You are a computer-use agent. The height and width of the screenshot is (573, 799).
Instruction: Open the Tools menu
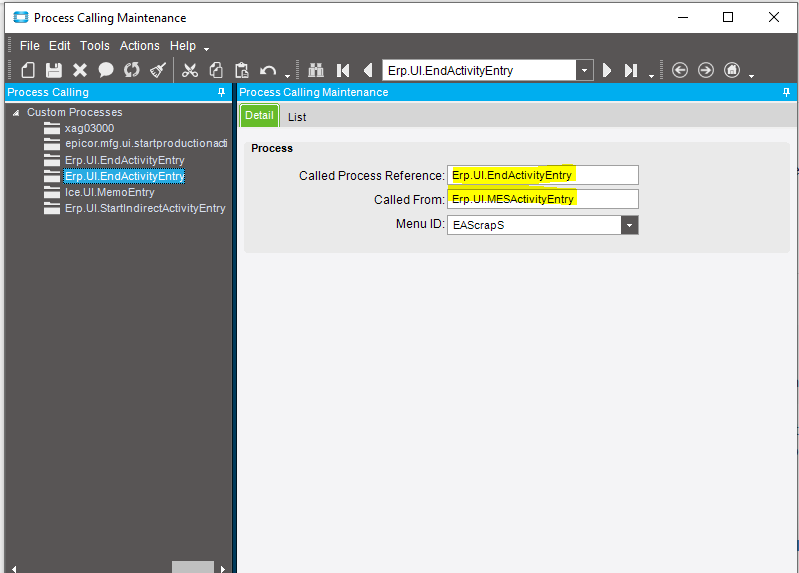coord(95,46)
